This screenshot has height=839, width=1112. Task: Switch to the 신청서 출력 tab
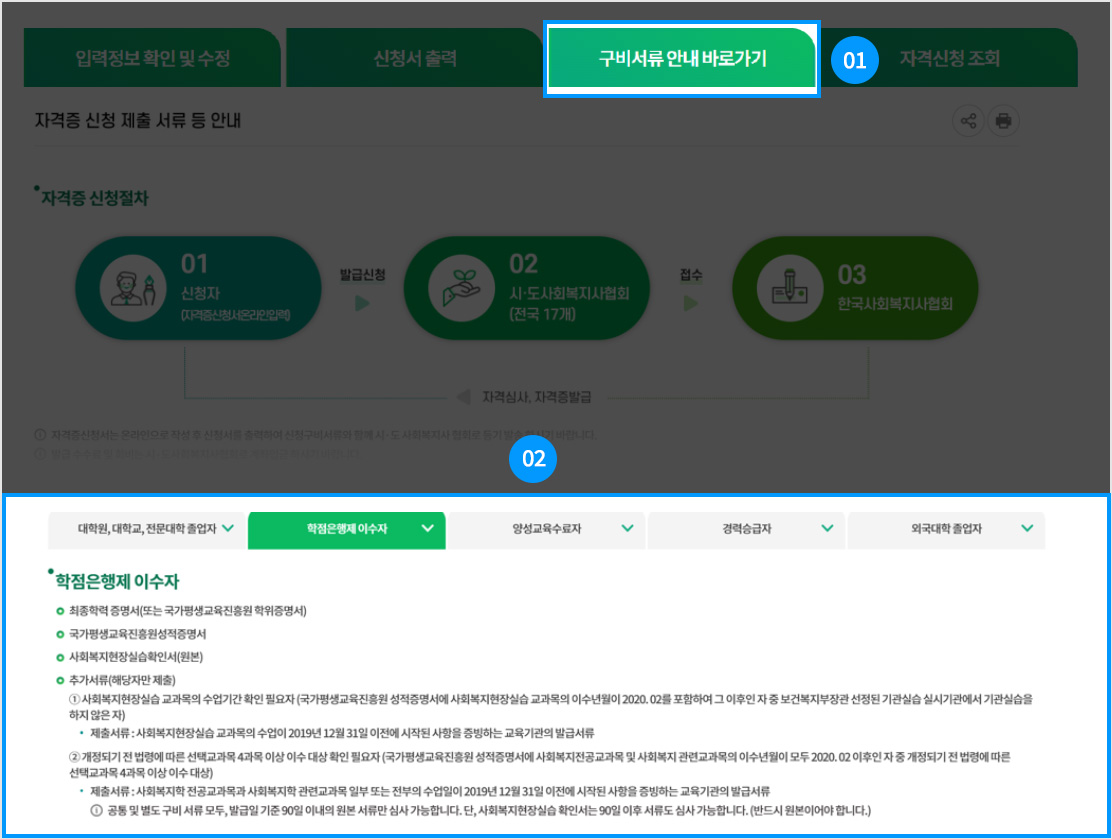coord(415,58)
